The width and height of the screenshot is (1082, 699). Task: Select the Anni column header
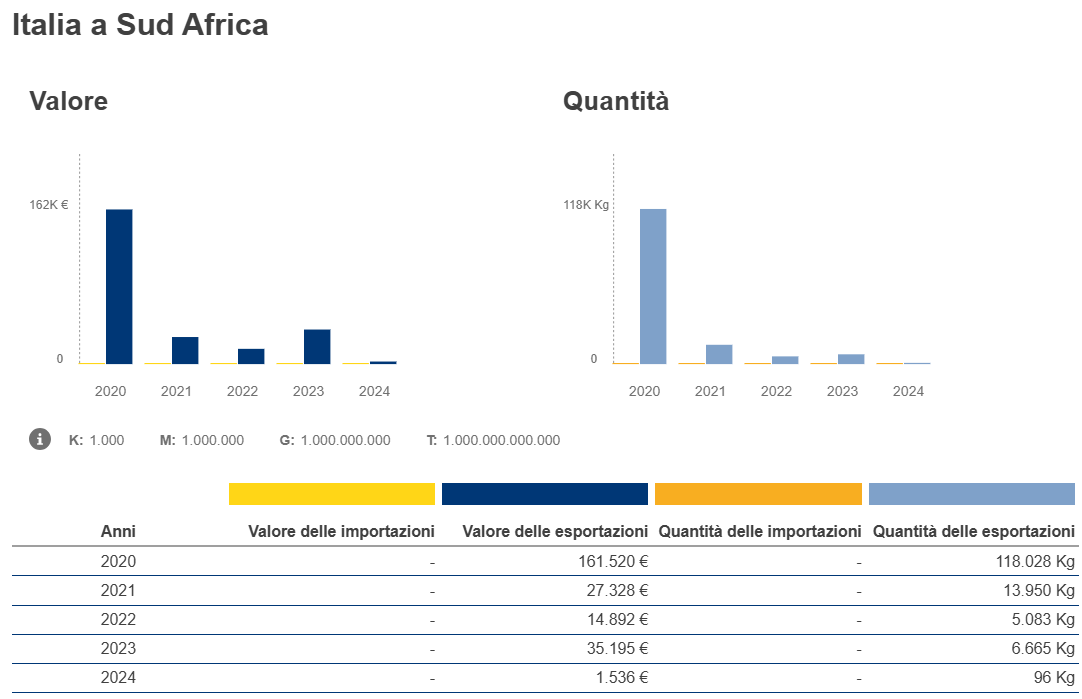(118, 531)
